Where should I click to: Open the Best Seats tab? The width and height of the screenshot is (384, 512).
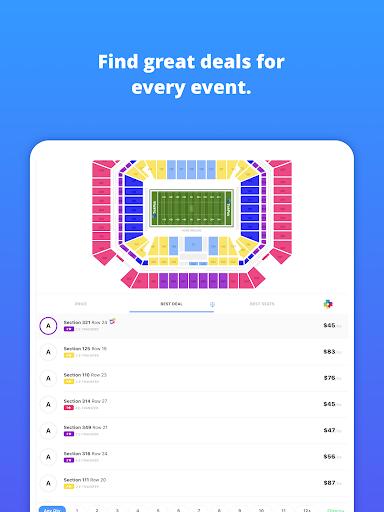(x=262, y=304)
